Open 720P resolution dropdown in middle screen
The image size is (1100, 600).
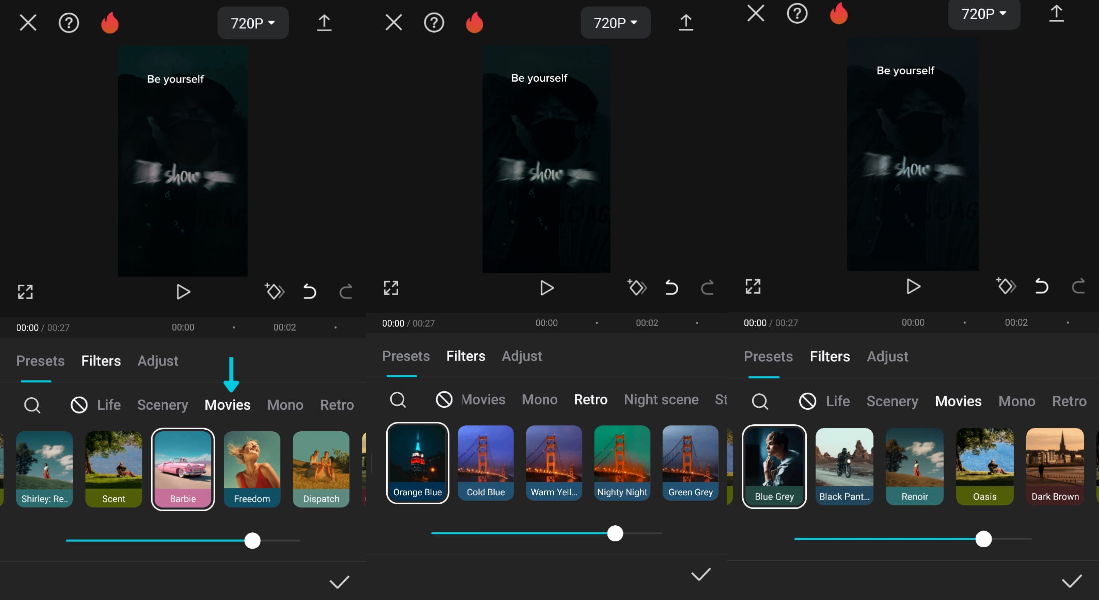pyautogui.click(x=615, y=23)
